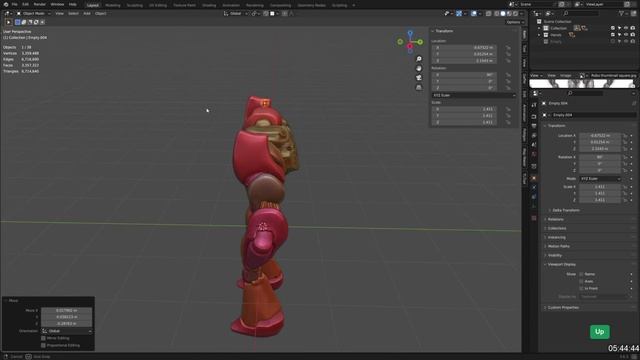Open the Global transform orientation dropdown
640x360 pixels.
click(x=236, y=13)
